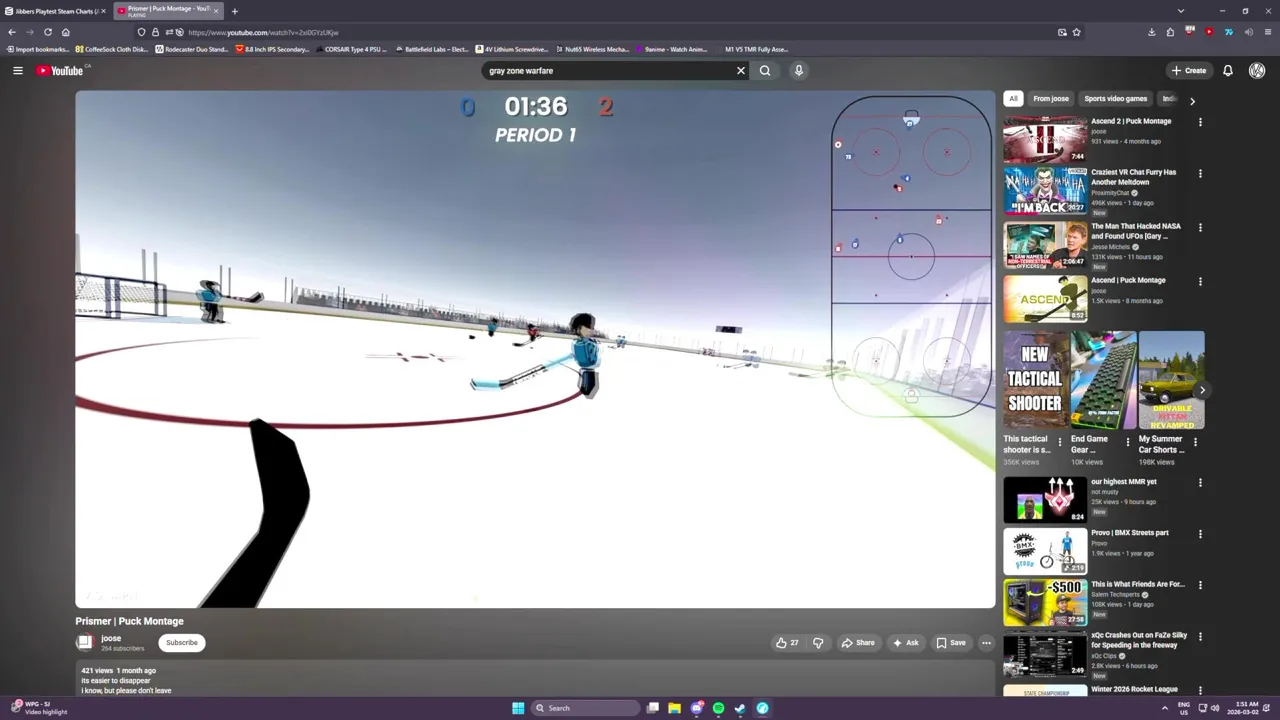Click the Share button
1280x720 pixels.
(858, 643)
